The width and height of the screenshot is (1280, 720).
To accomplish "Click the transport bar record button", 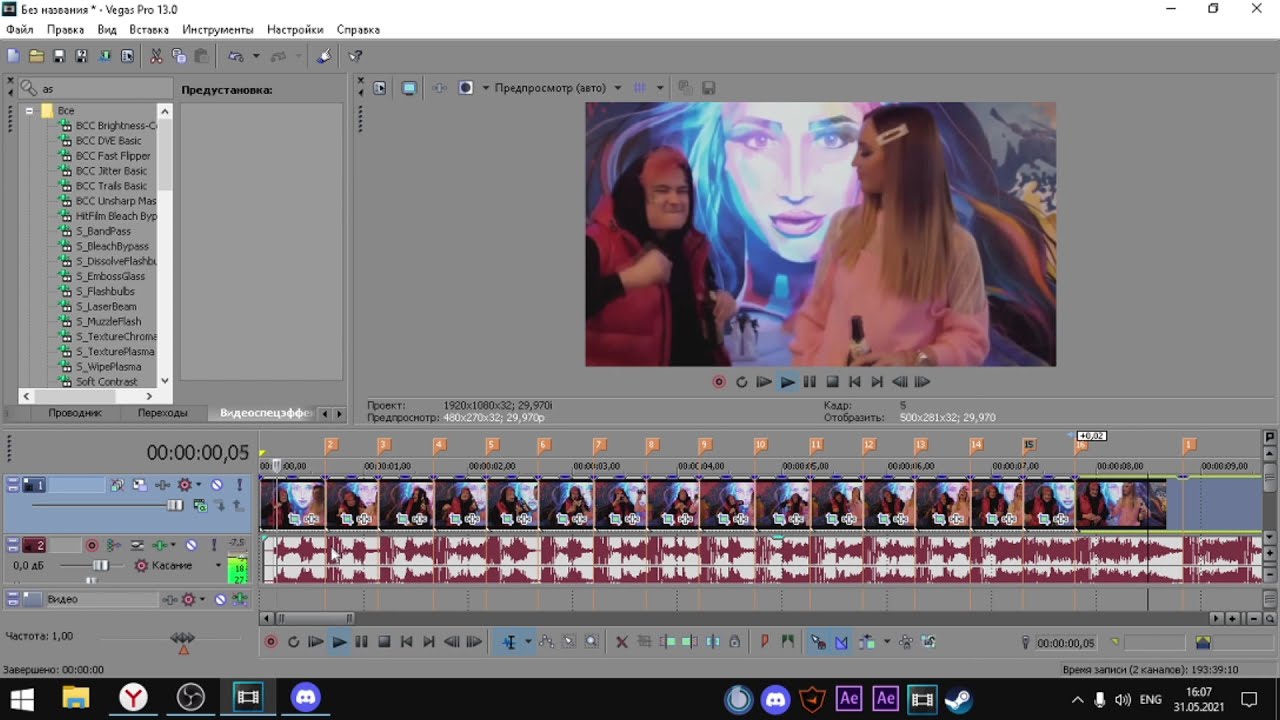I will 270,642.
